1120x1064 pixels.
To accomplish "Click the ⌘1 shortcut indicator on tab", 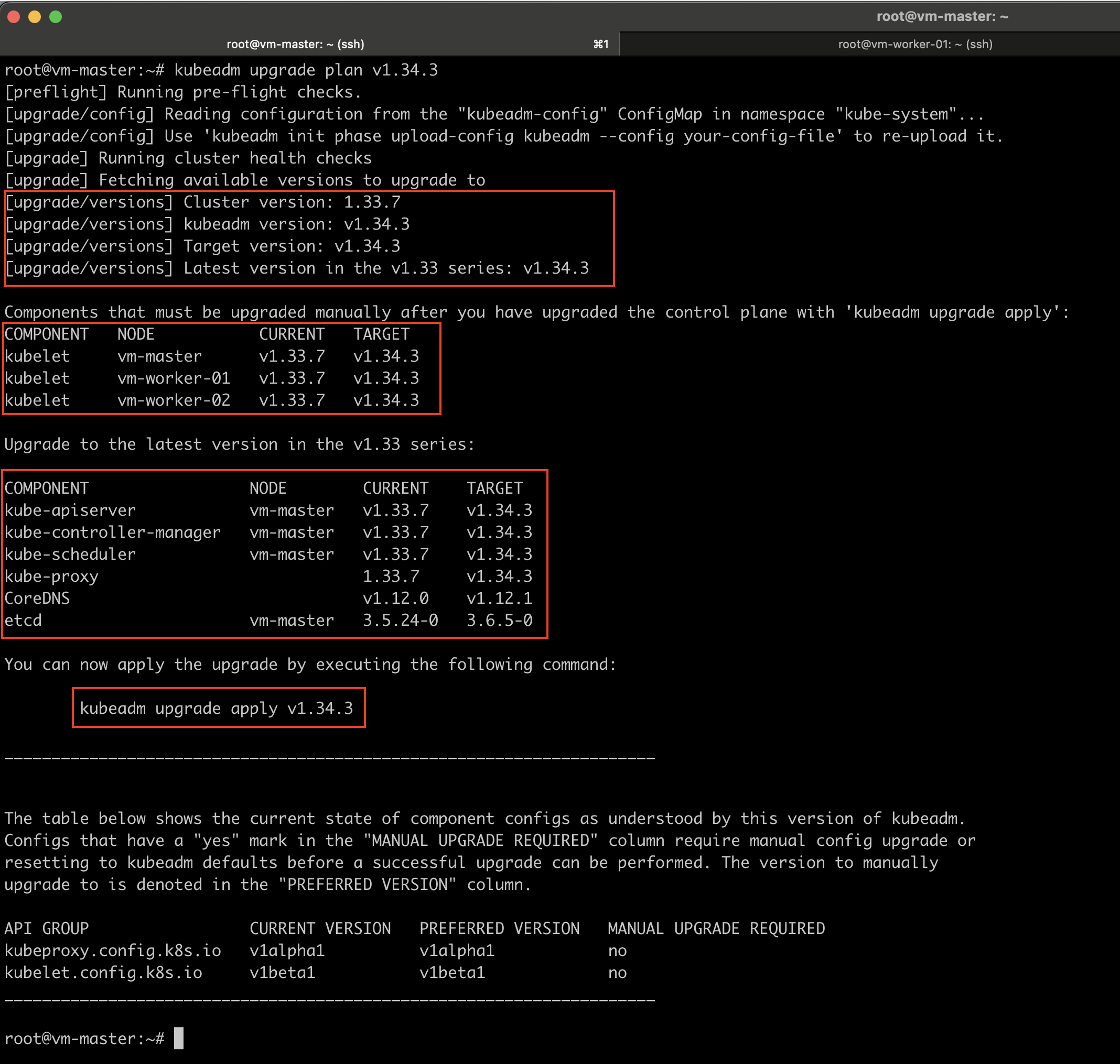I will [601, 44].
